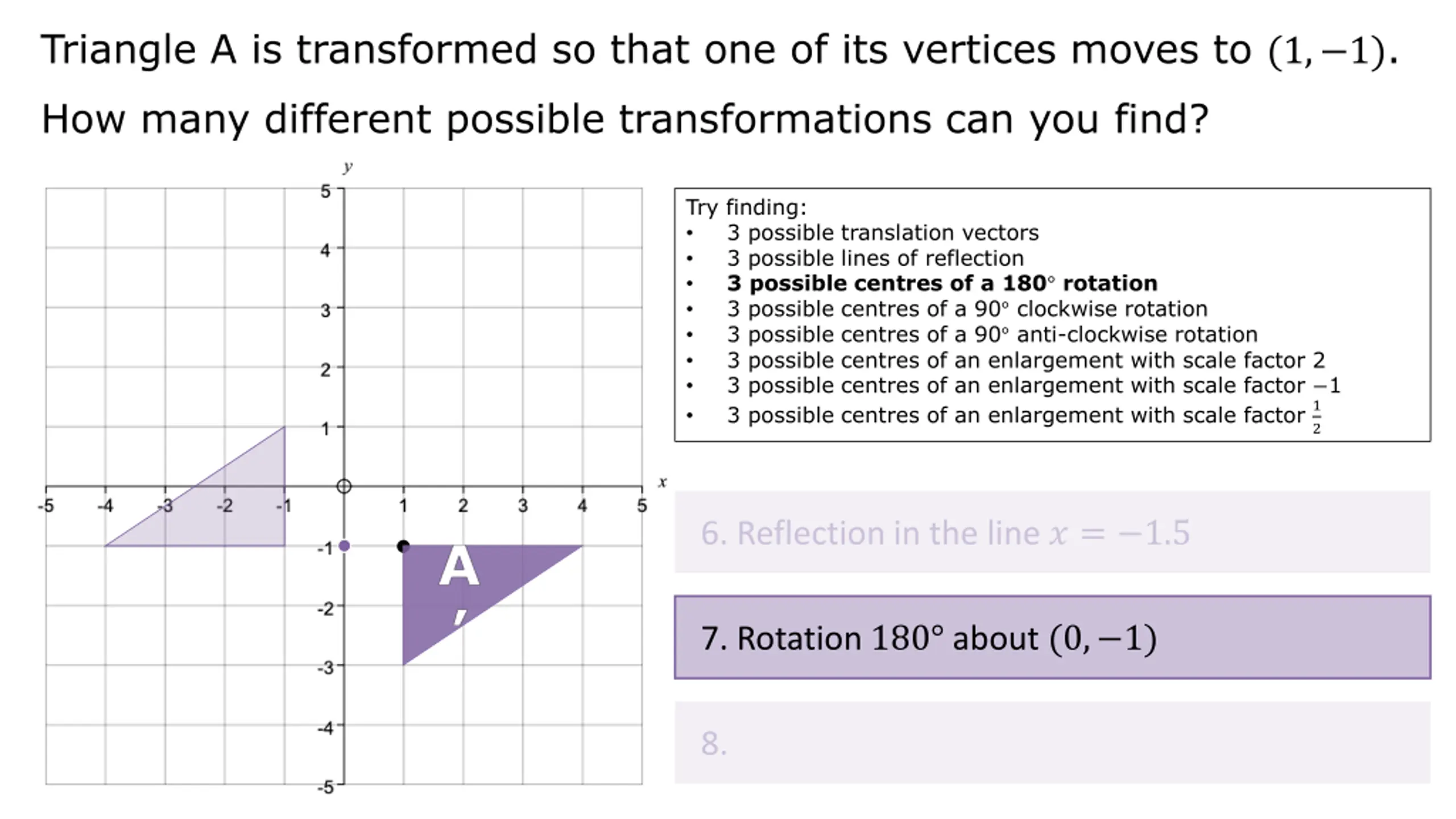Click the origin circle marker
The width and height of the screenshot is (1456, 819).
pyautogui.click(x=344, y=486)
